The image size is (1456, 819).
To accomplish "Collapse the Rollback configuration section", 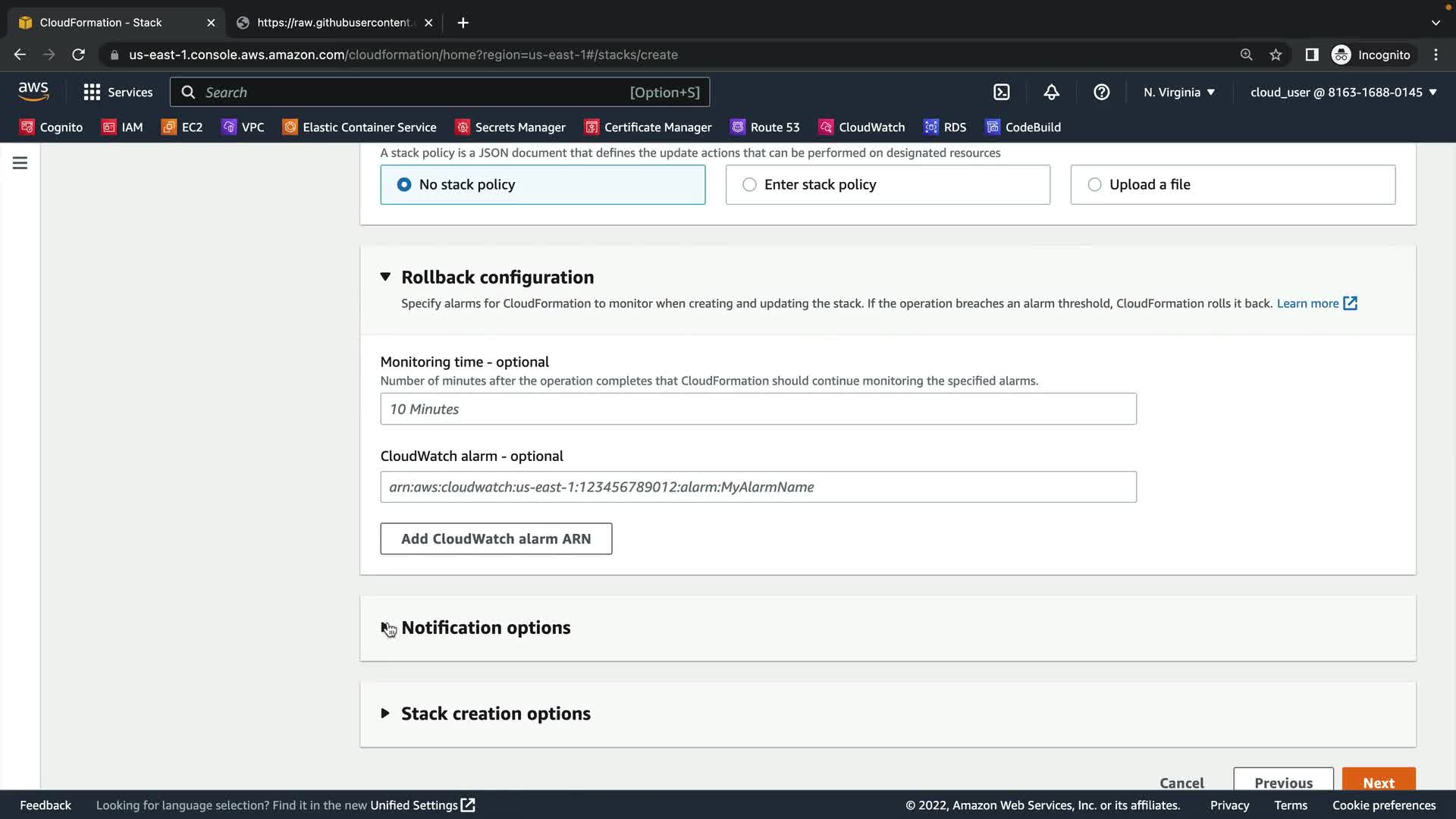I will [385, 278].
